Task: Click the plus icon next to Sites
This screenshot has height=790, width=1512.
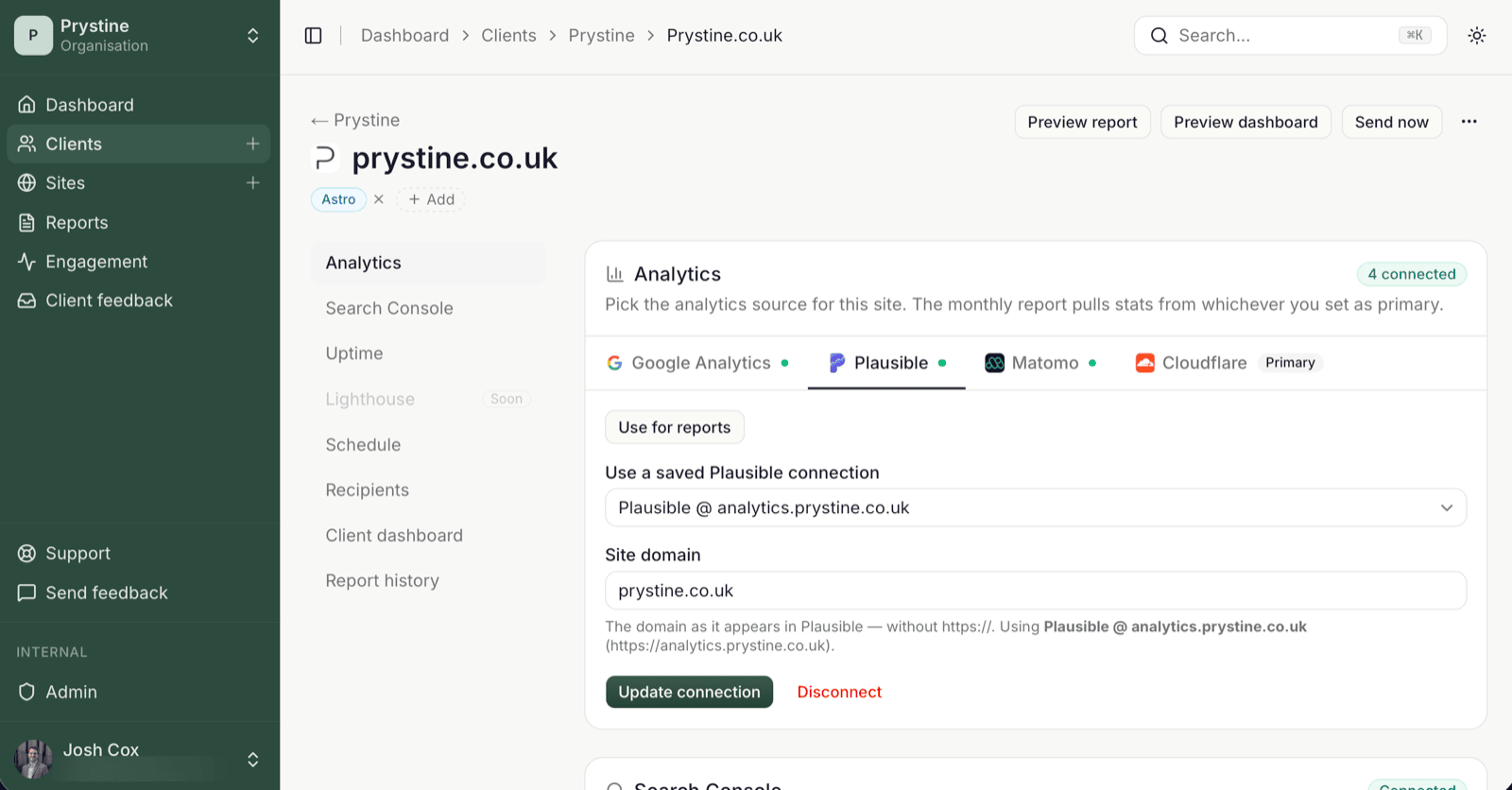Action: pyautogui.click(x=252, y=182)
